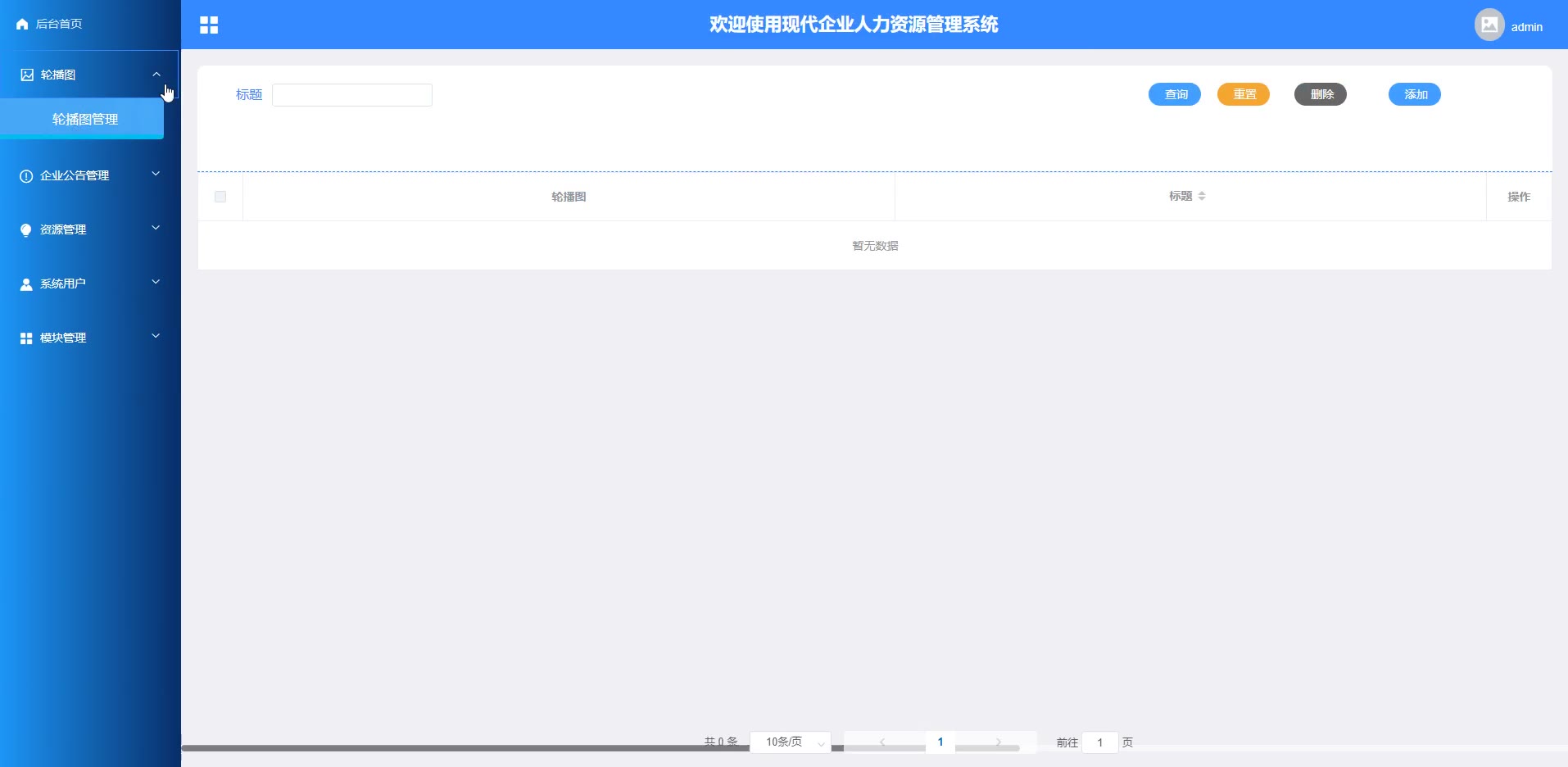Tick the select-all checkbox in table header

220,197
